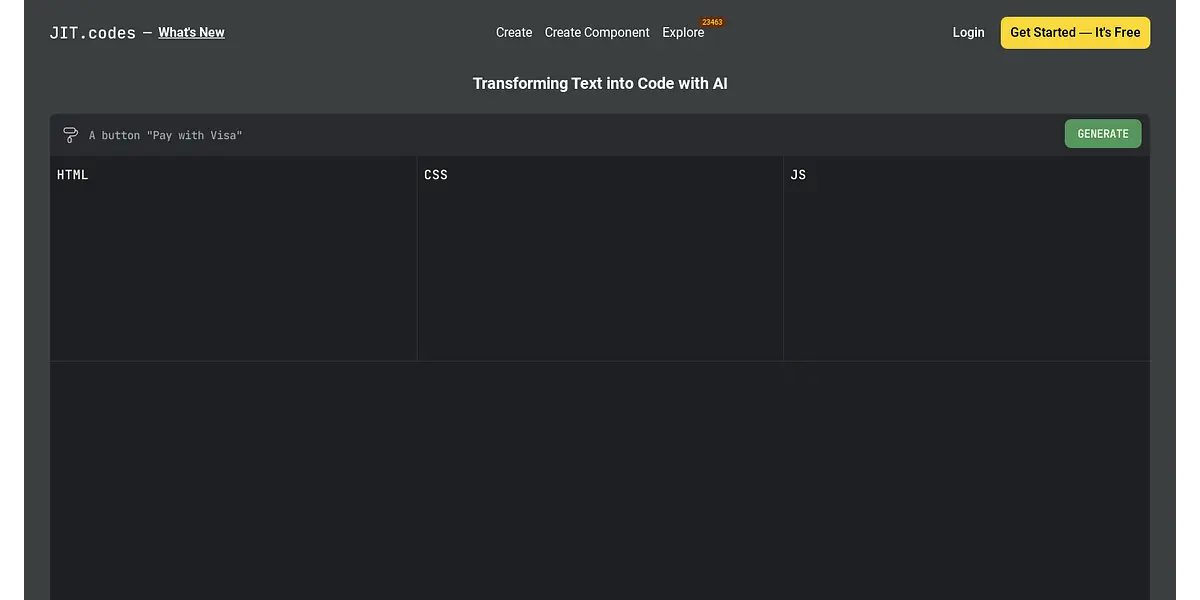This screenshot has width=1200, height=600.
Task: Click the Login link
Action: click(968, 33)
